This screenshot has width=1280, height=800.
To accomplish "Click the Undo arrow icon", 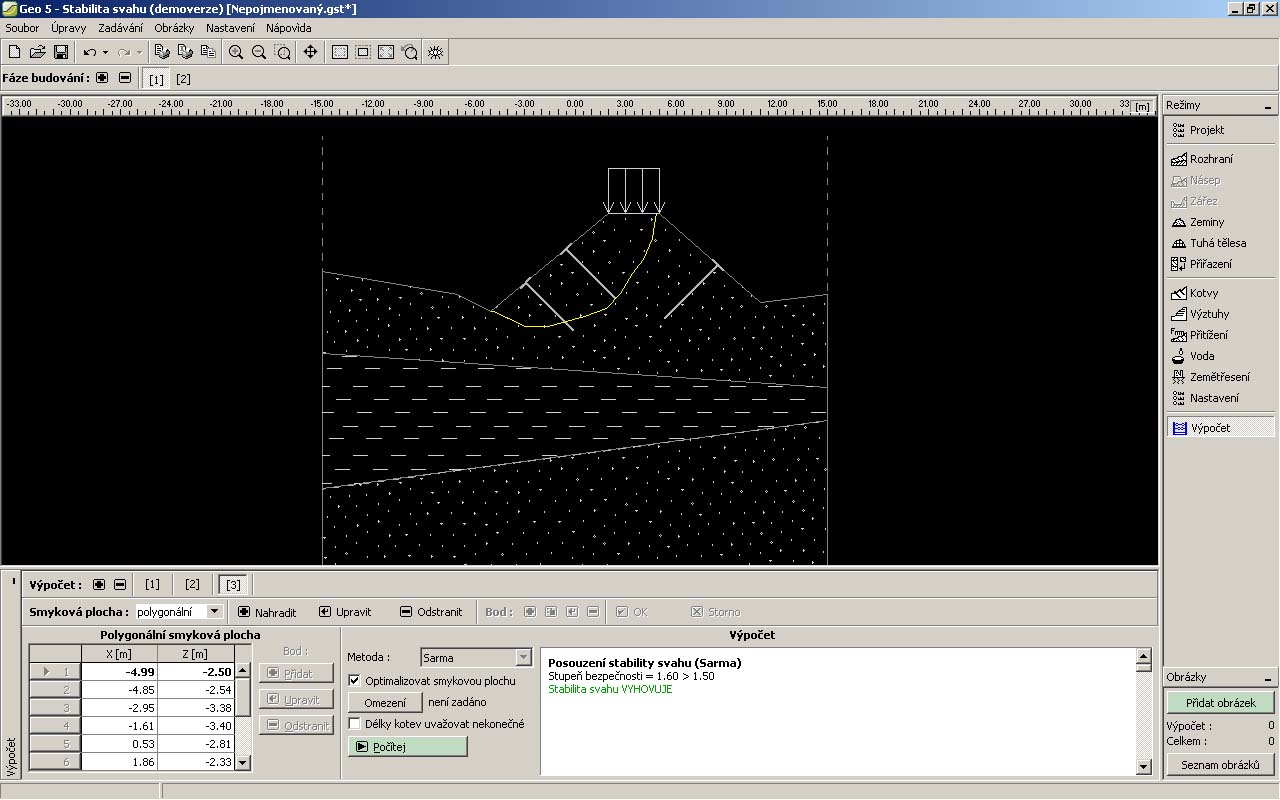I will 90,52.
